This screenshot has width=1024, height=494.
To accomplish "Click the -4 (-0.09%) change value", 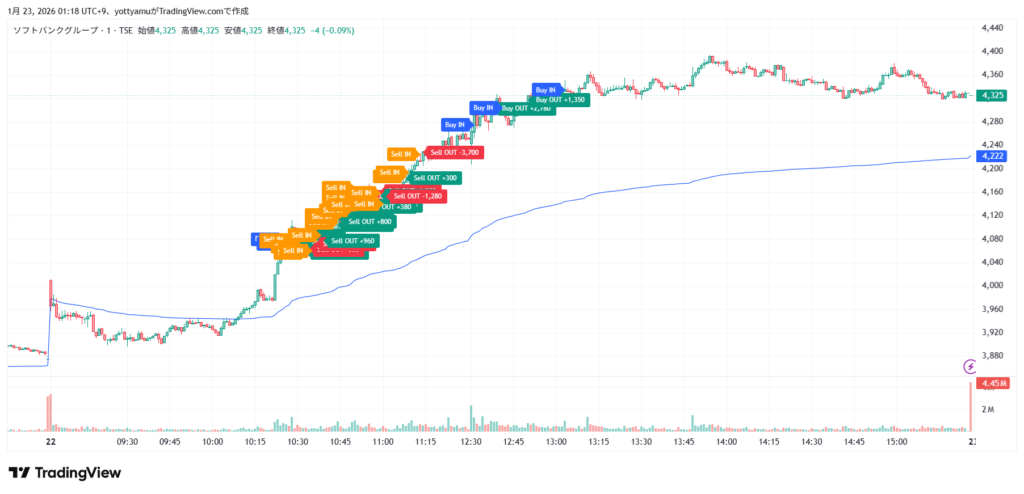I will click(x=332, y=30).
